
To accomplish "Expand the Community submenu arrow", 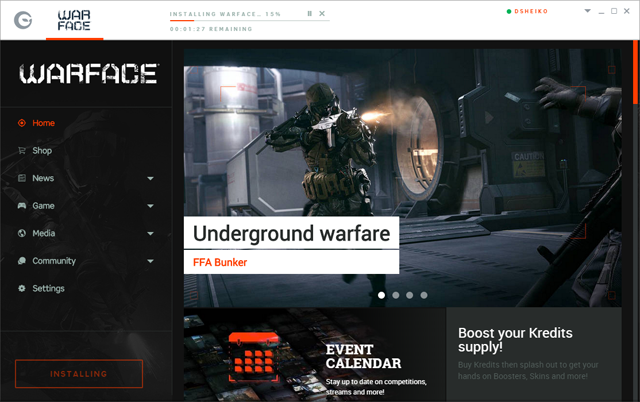I will coord(151,261).
